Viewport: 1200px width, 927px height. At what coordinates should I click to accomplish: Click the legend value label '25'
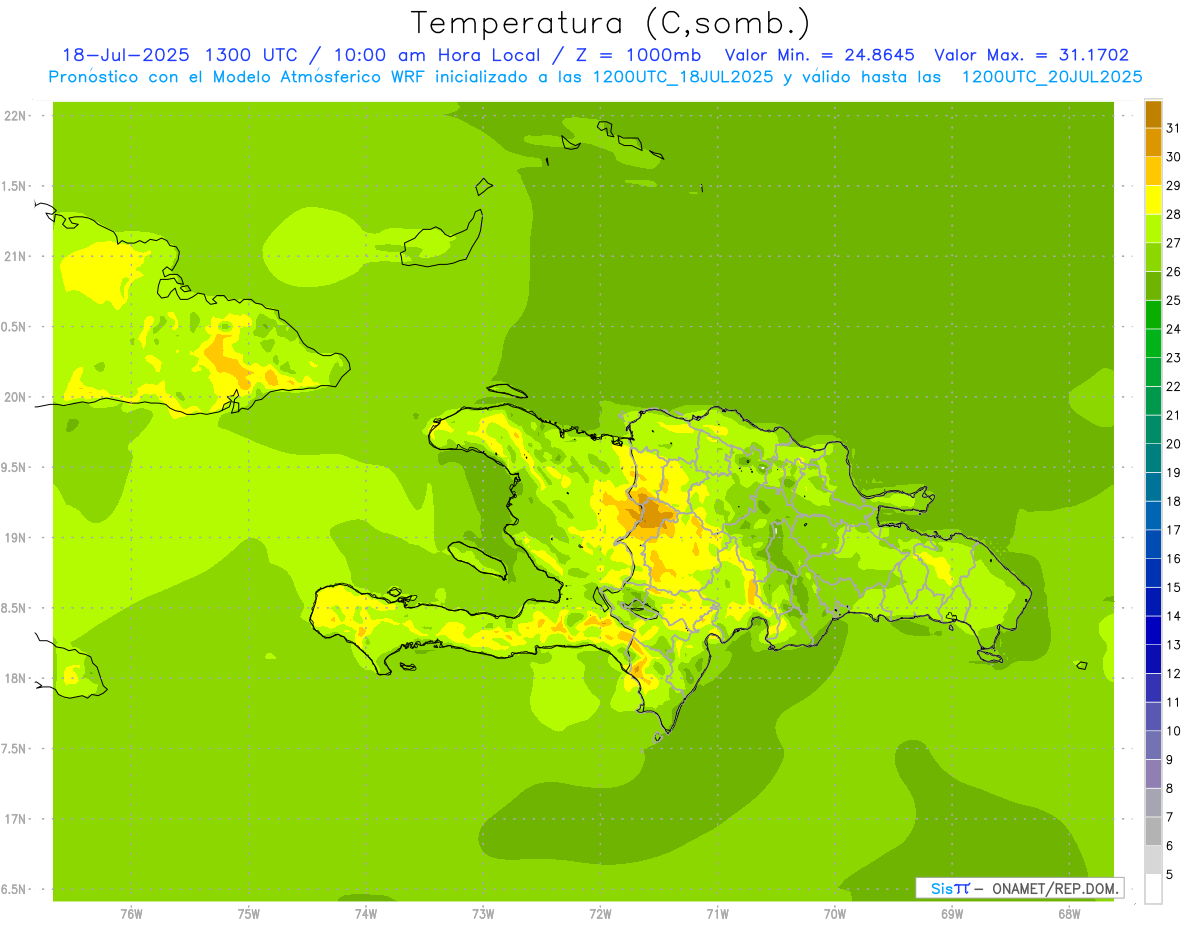point(1174,300)
